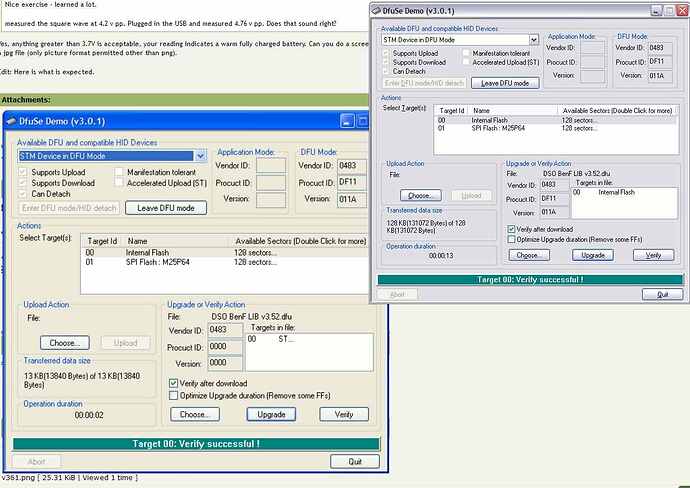Image resolution: width=690 pixels, height=488 pixels.
Task: Click Upgrade section Product ID 0000 field, lower-left window
Action: [x=225, y=347]
